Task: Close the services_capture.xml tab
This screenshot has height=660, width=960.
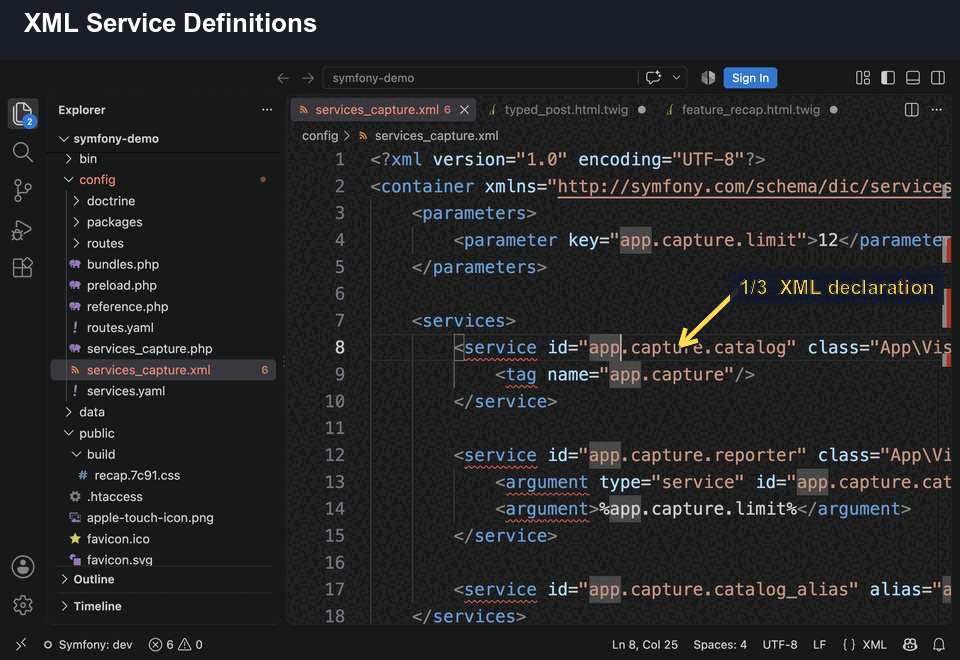Action: (465, 110)
